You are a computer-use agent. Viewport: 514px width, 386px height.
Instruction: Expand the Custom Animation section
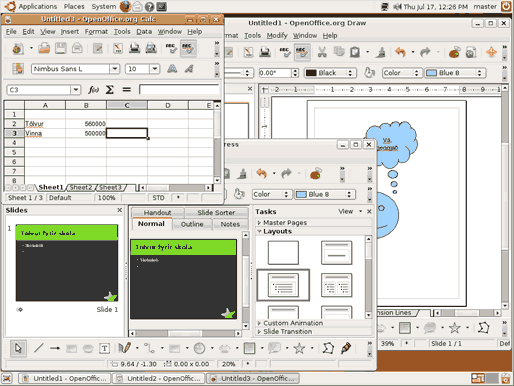tap(293, 323)
